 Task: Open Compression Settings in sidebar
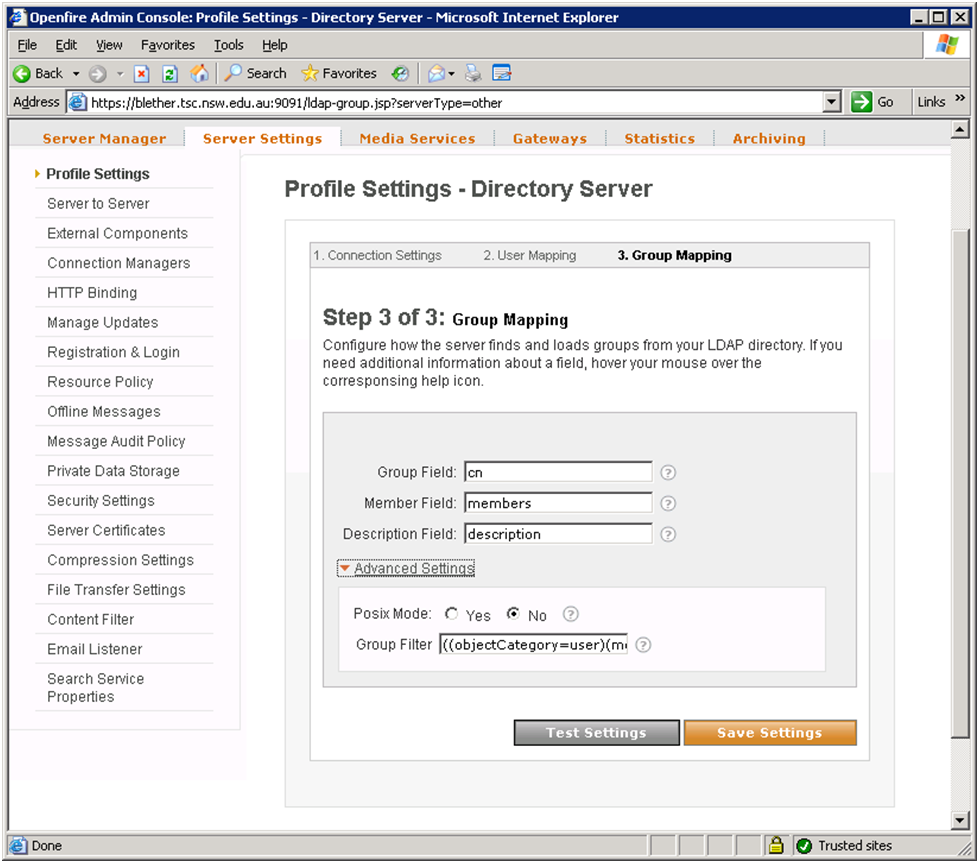tap(121, 560)
